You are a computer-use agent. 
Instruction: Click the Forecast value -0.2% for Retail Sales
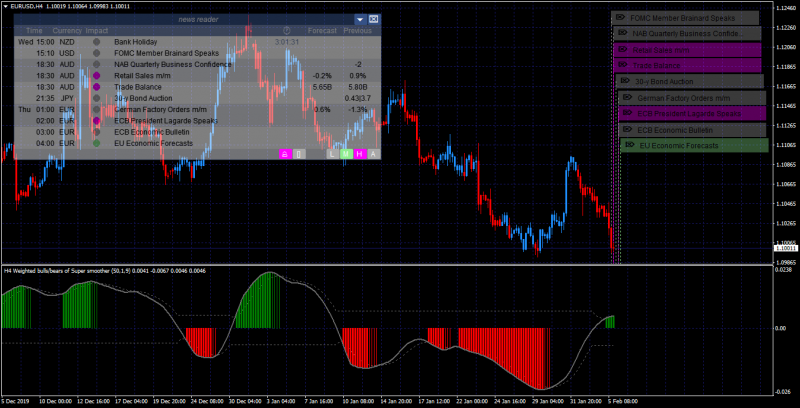pos(321,75)
